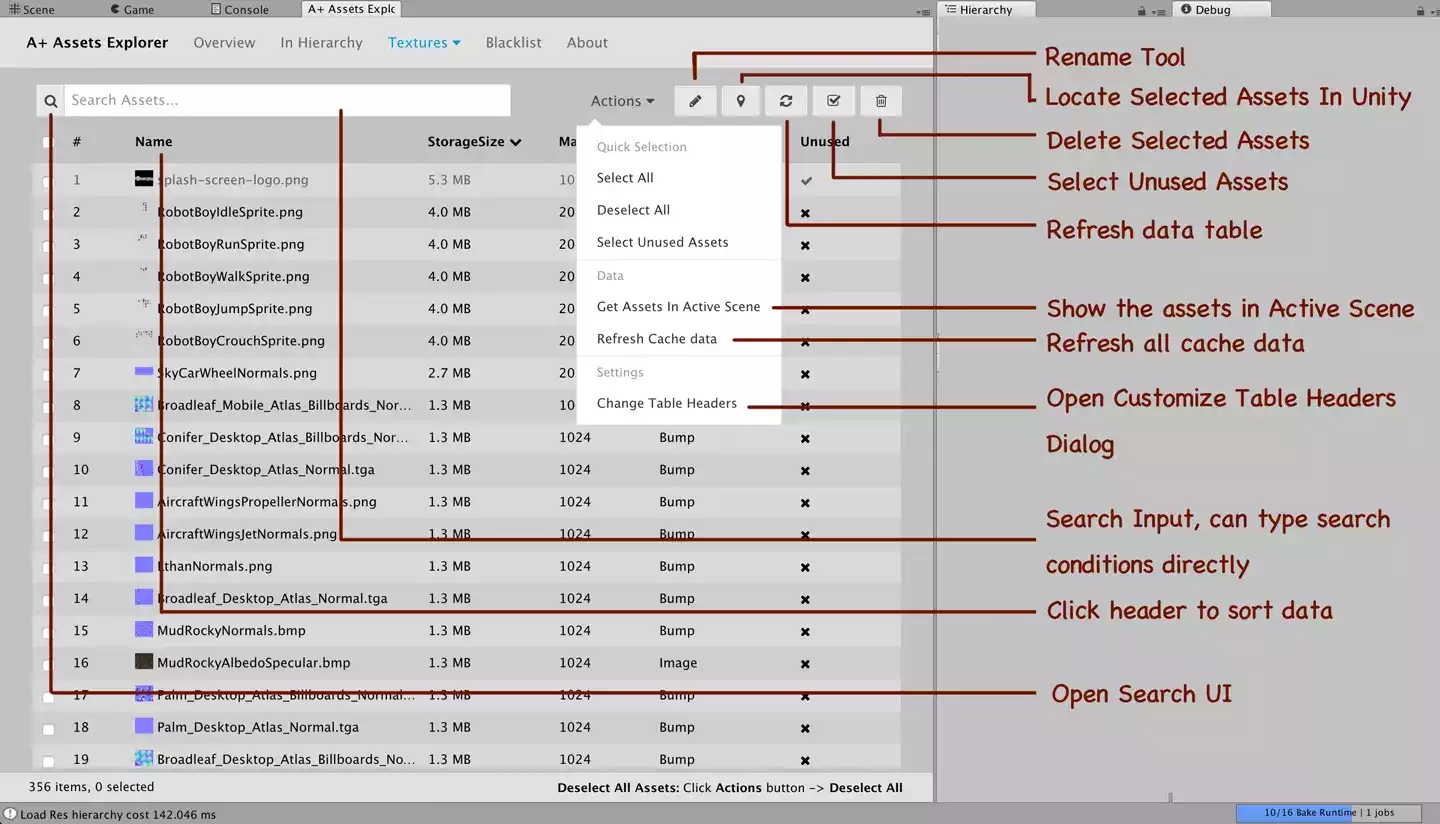The image size is (1440, 824).
Task: Click the Select Unused Assets checkmark icon
Action: [833, 101]
